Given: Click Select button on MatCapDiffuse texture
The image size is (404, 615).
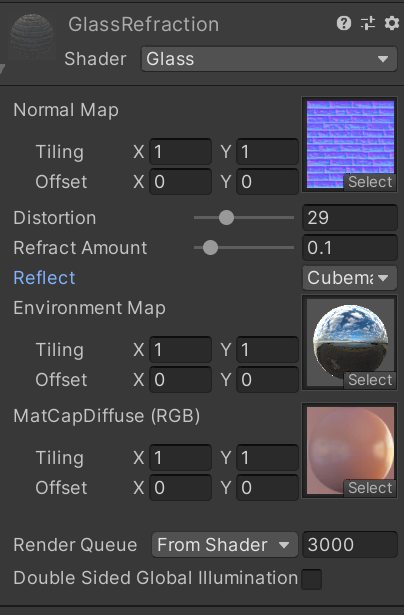Looking at the screenshot, I should click(370, 488).
